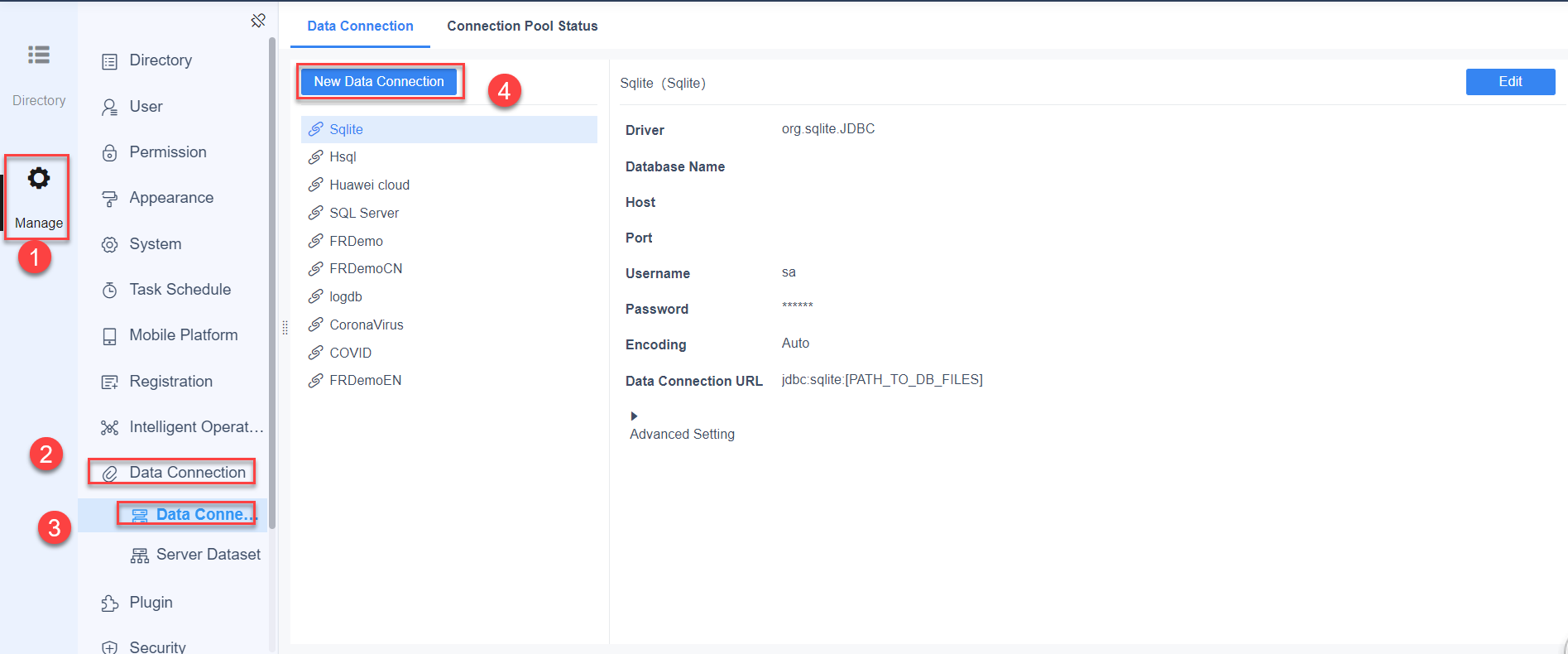The height and width of the screenshot is (654, 1568).
Task: Click the Task Schedule clock icon
Action: coord(109,291)
